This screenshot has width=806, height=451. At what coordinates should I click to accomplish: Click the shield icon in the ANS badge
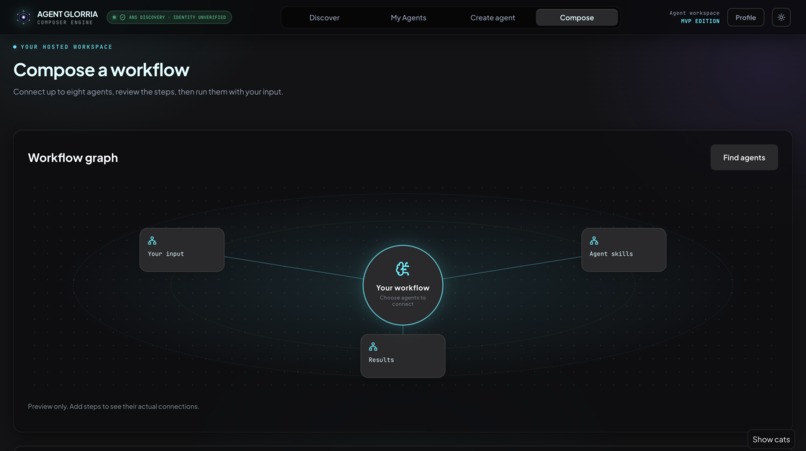pyautogui.click(x=122, y=17)
